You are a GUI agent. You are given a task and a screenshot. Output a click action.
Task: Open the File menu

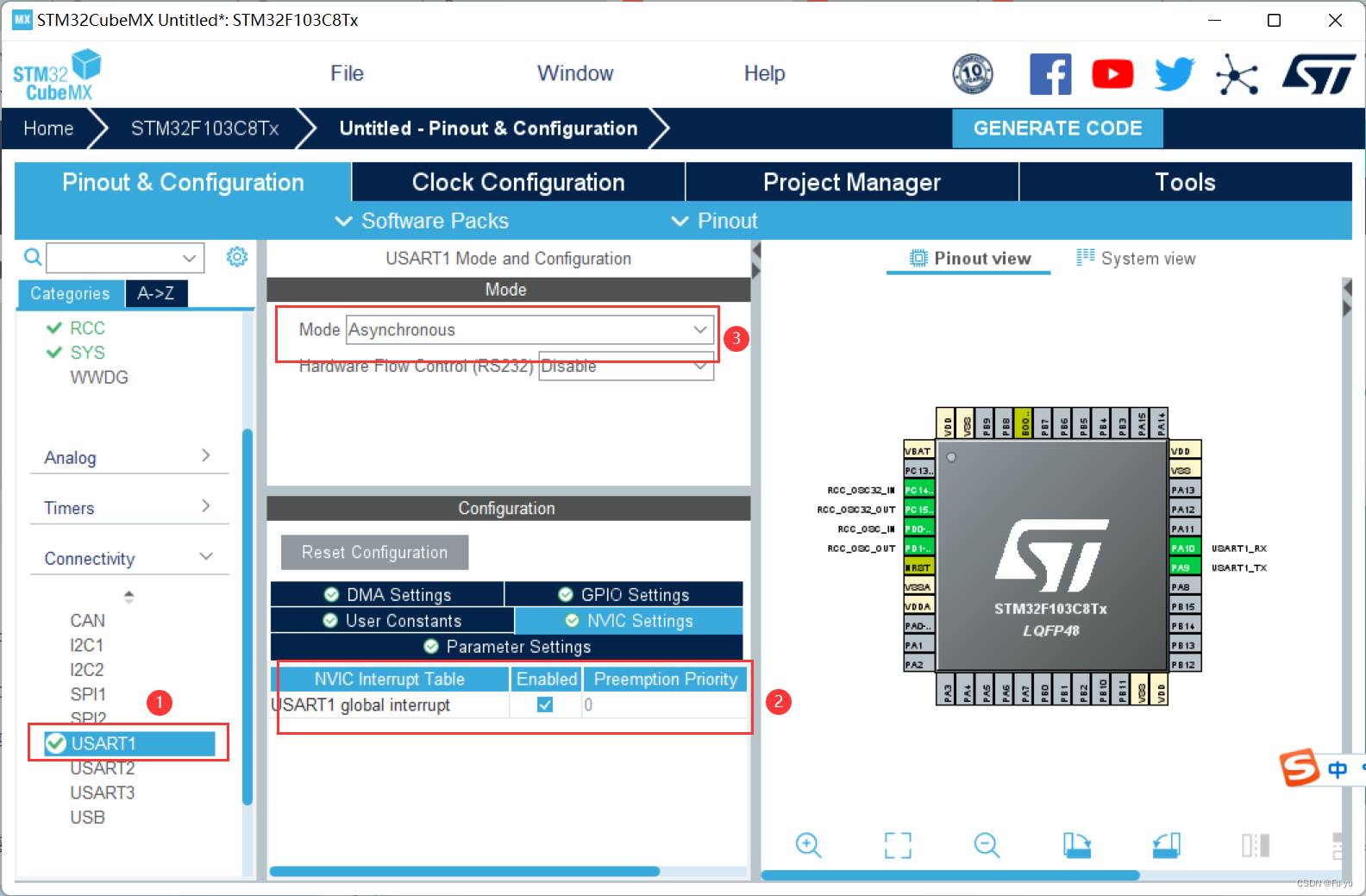coord(347,73)
